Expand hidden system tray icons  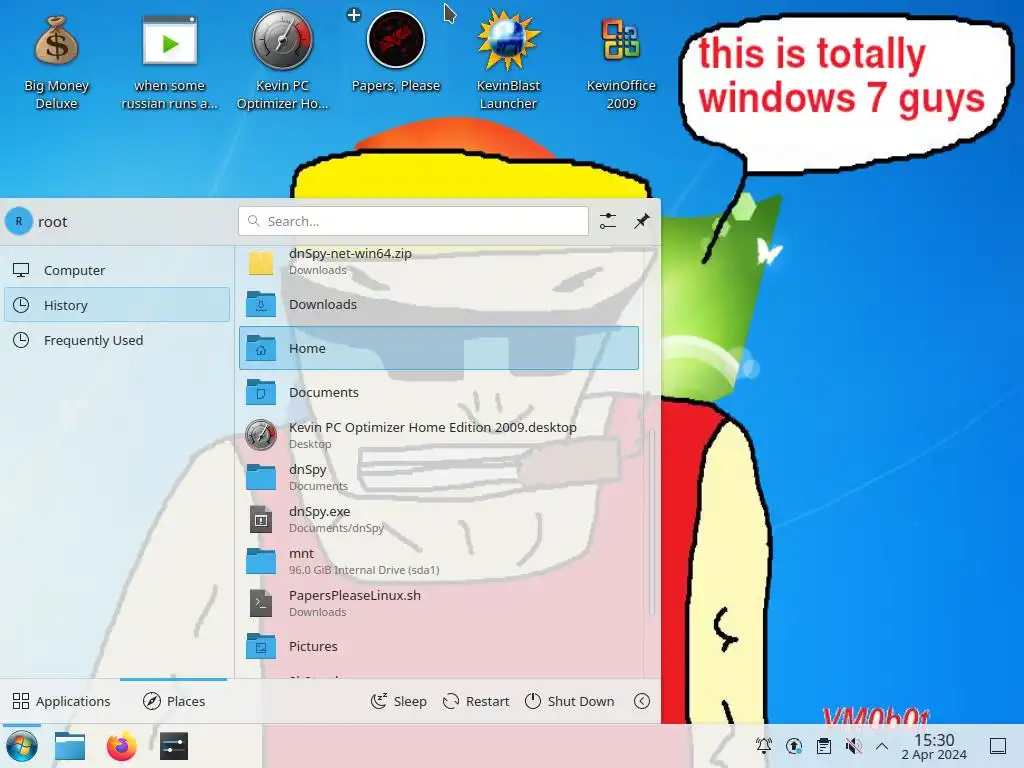click(x=882, y=746)
